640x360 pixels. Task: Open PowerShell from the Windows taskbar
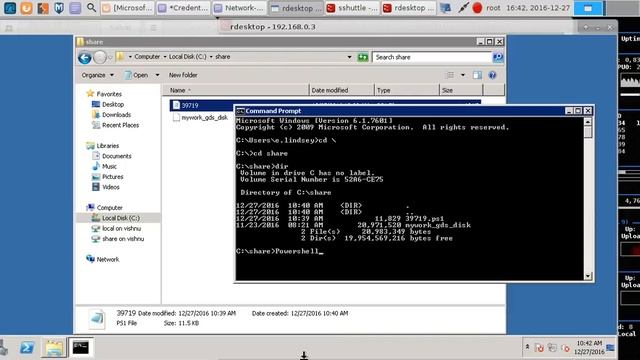27,348
